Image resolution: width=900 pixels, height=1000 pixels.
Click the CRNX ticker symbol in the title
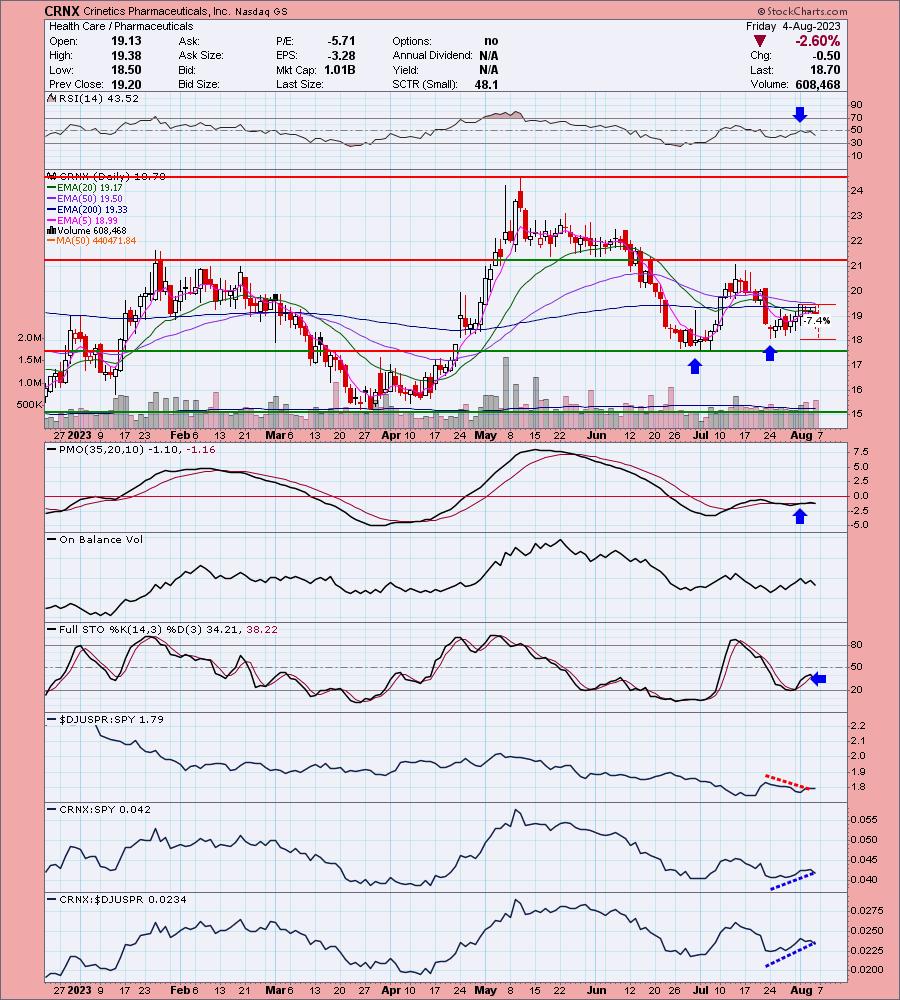(x=62, y=11)
